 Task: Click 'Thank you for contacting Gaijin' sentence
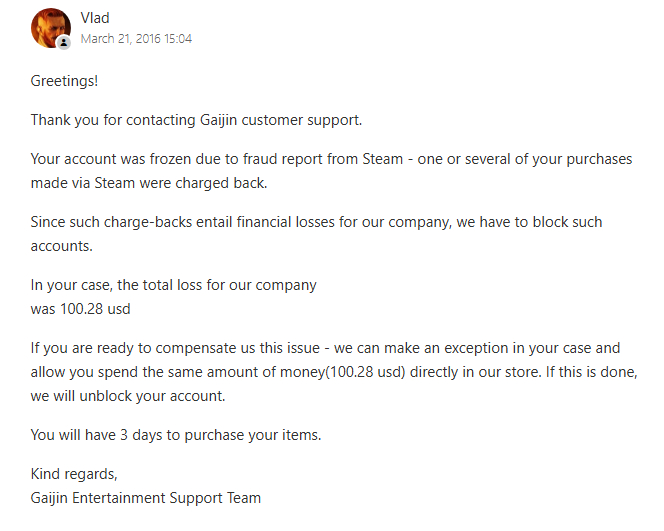196,120
